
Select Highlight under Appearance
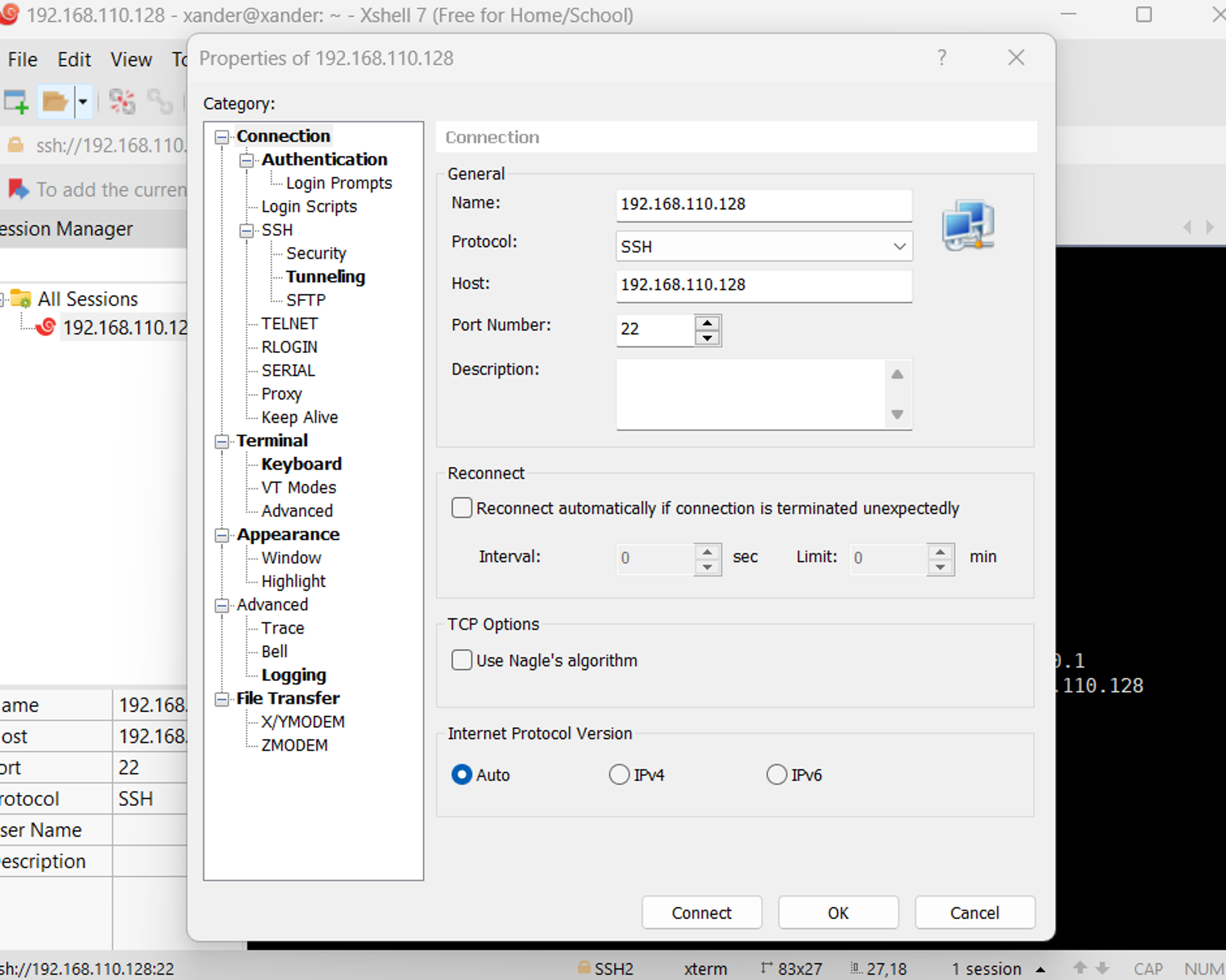[294, 581]
